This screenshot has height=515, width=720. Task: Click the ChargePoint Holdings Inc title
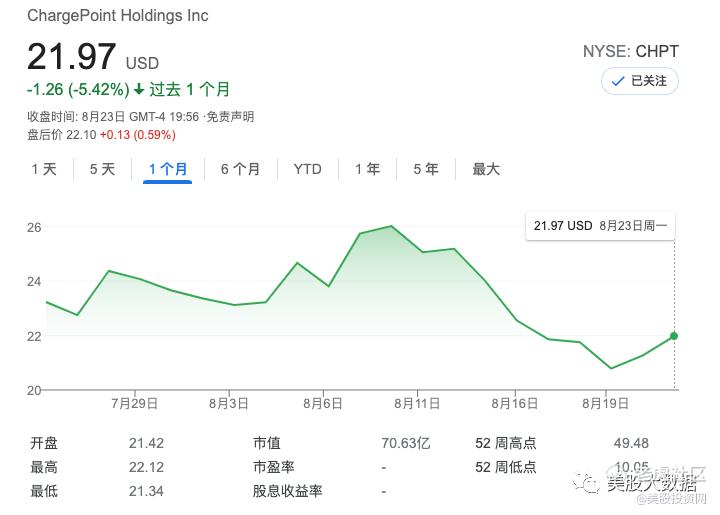[118, 17]
